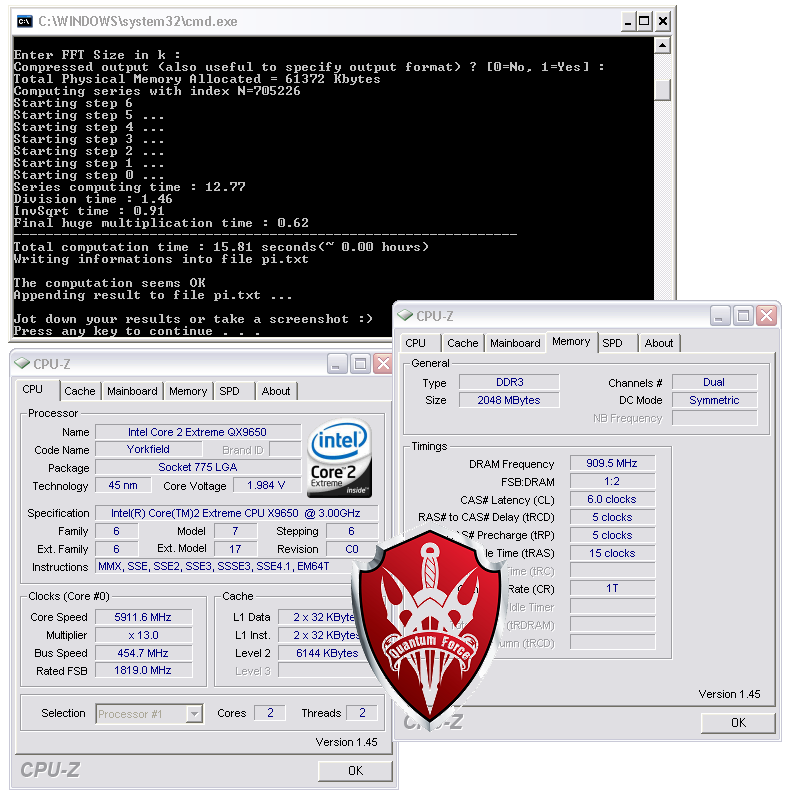Image resolution: width=793 pixels, height=796 pixels.
Task: Click the DC Mode value Symmetric
Action: pyautogui.click(x=714, y=400)
